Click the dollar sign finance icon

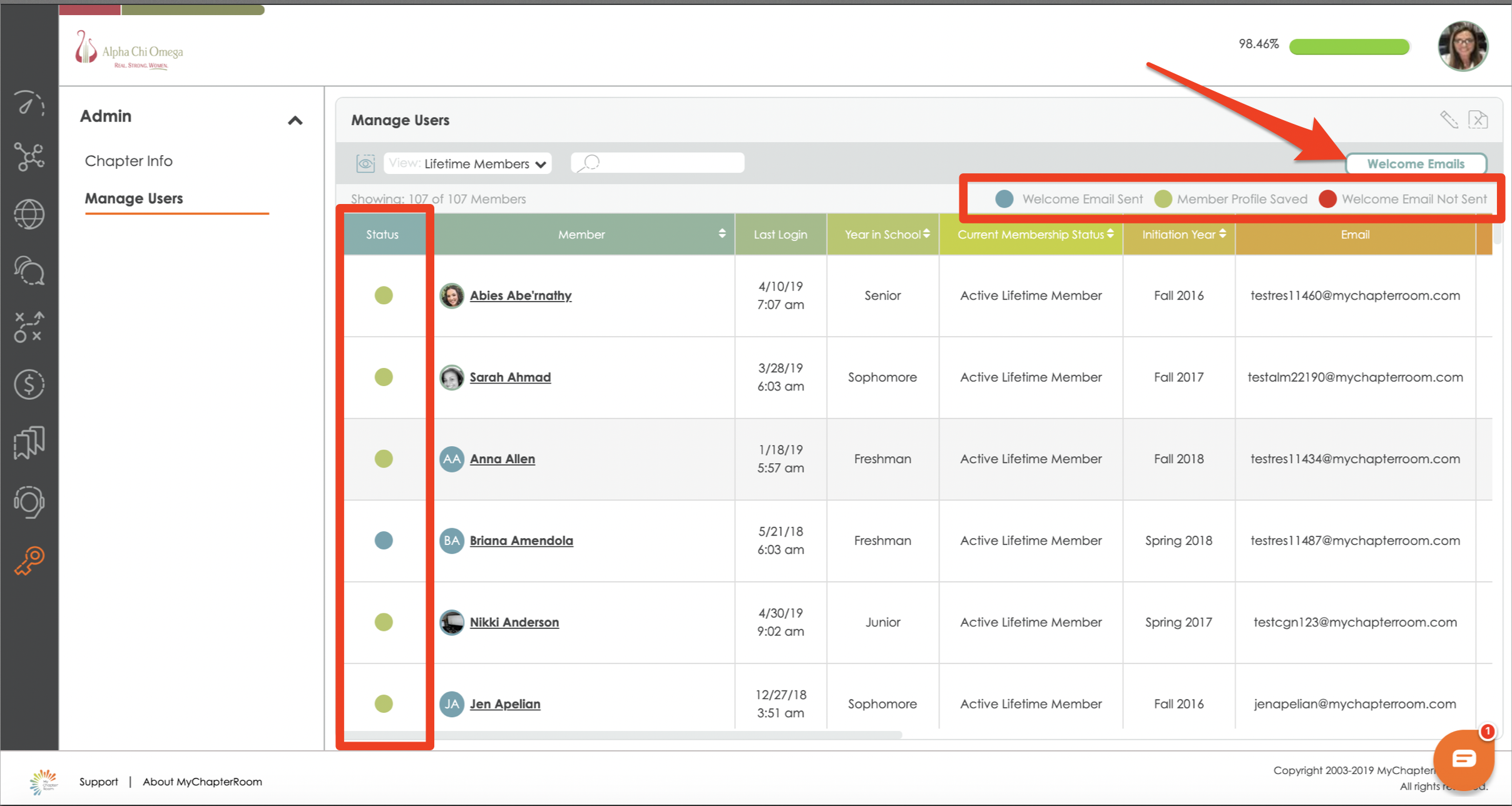coord(29,384)
